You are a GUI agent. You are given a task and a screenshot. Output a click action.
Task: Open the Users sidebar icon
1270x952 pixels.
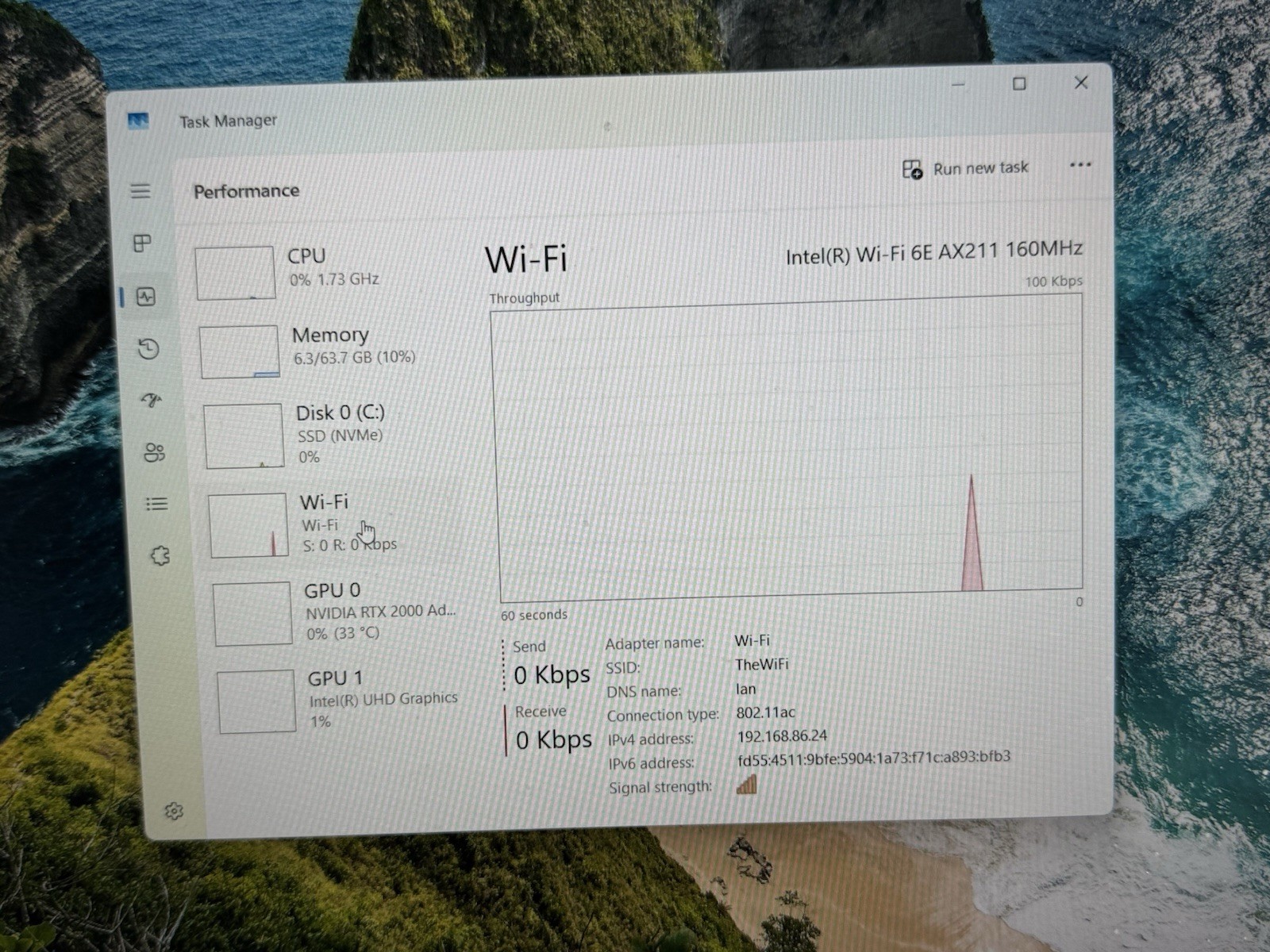154,452
